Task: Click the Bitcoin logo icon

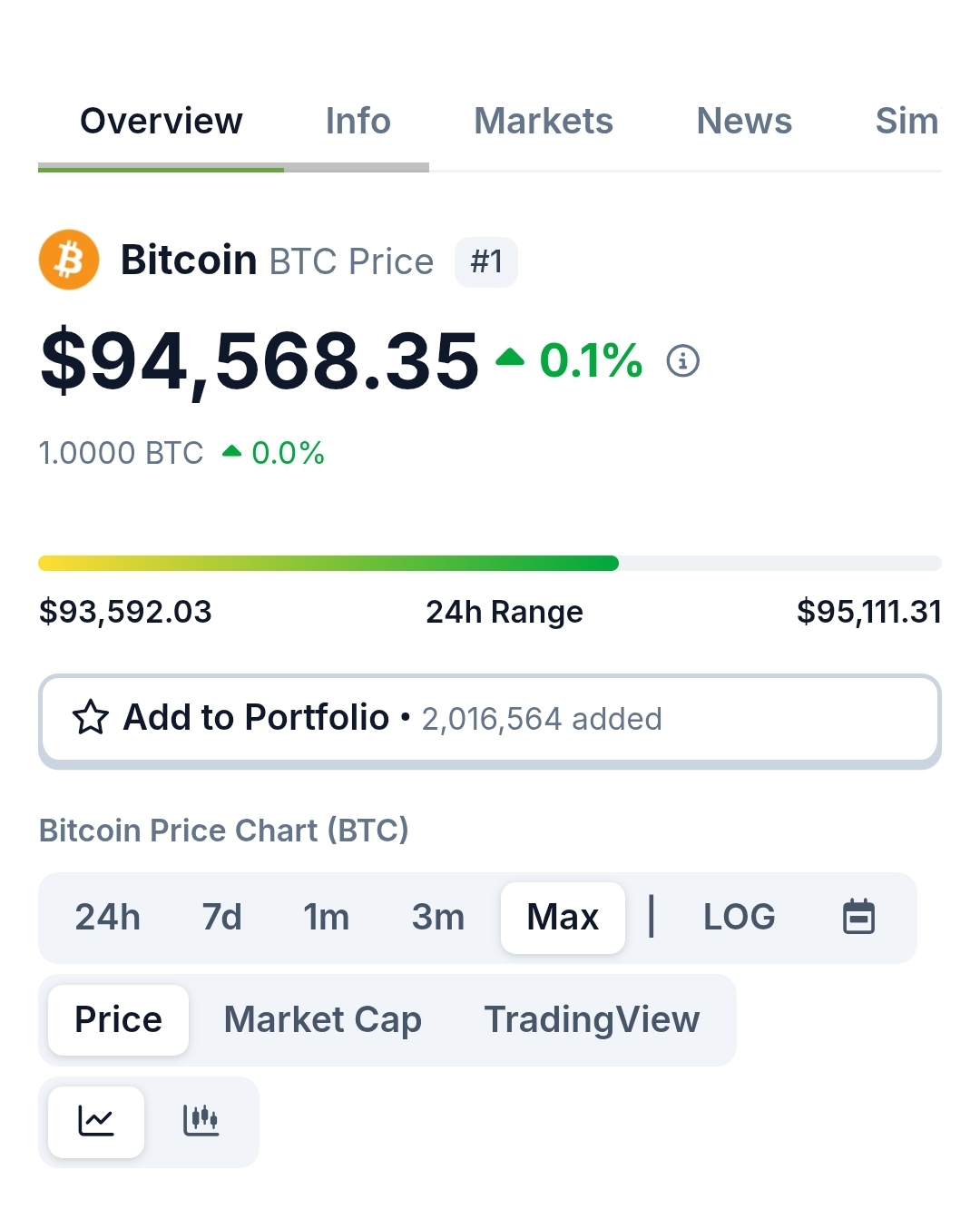Action: coord(69,261)
